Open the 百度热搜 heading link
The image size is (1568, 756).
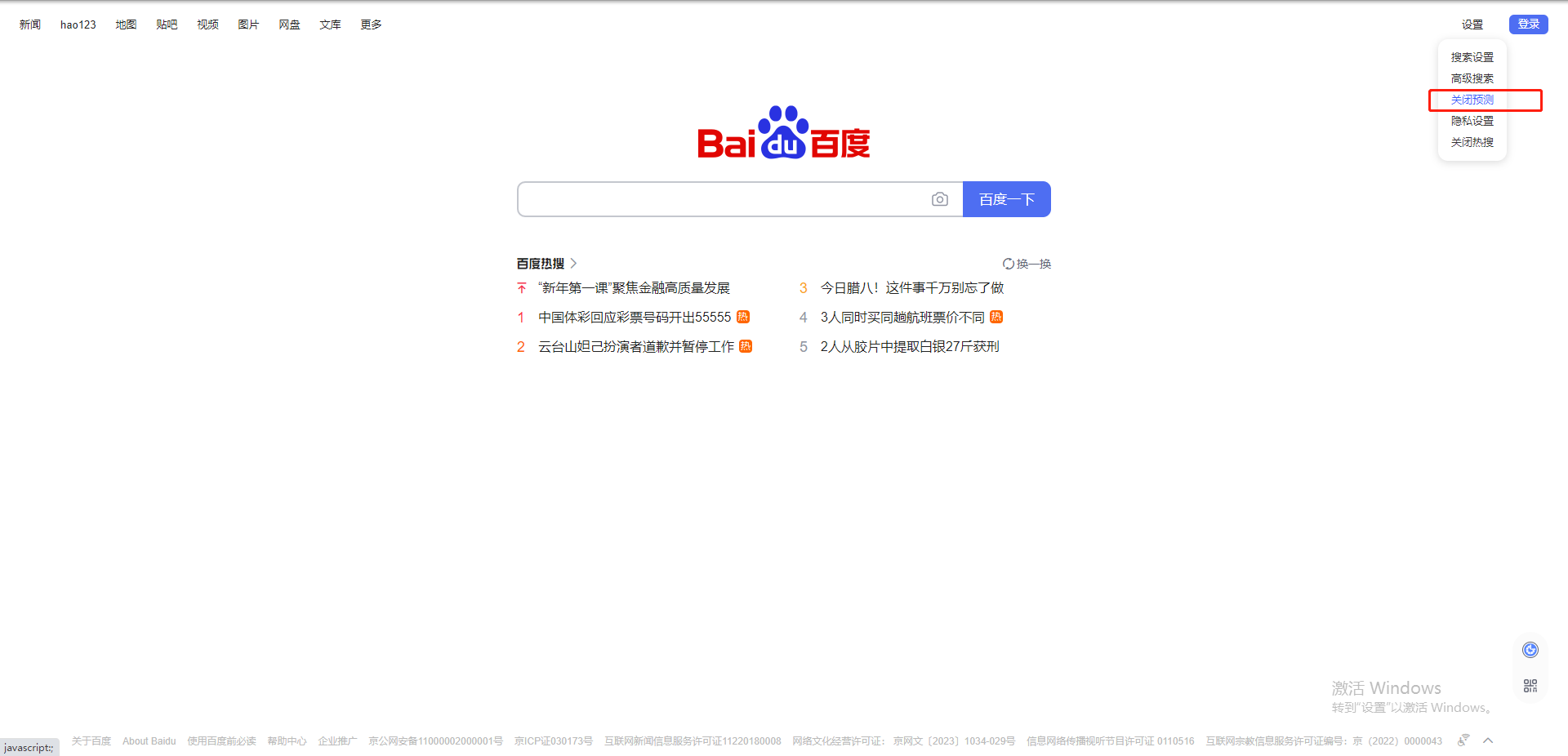click(x=541, y=263)
